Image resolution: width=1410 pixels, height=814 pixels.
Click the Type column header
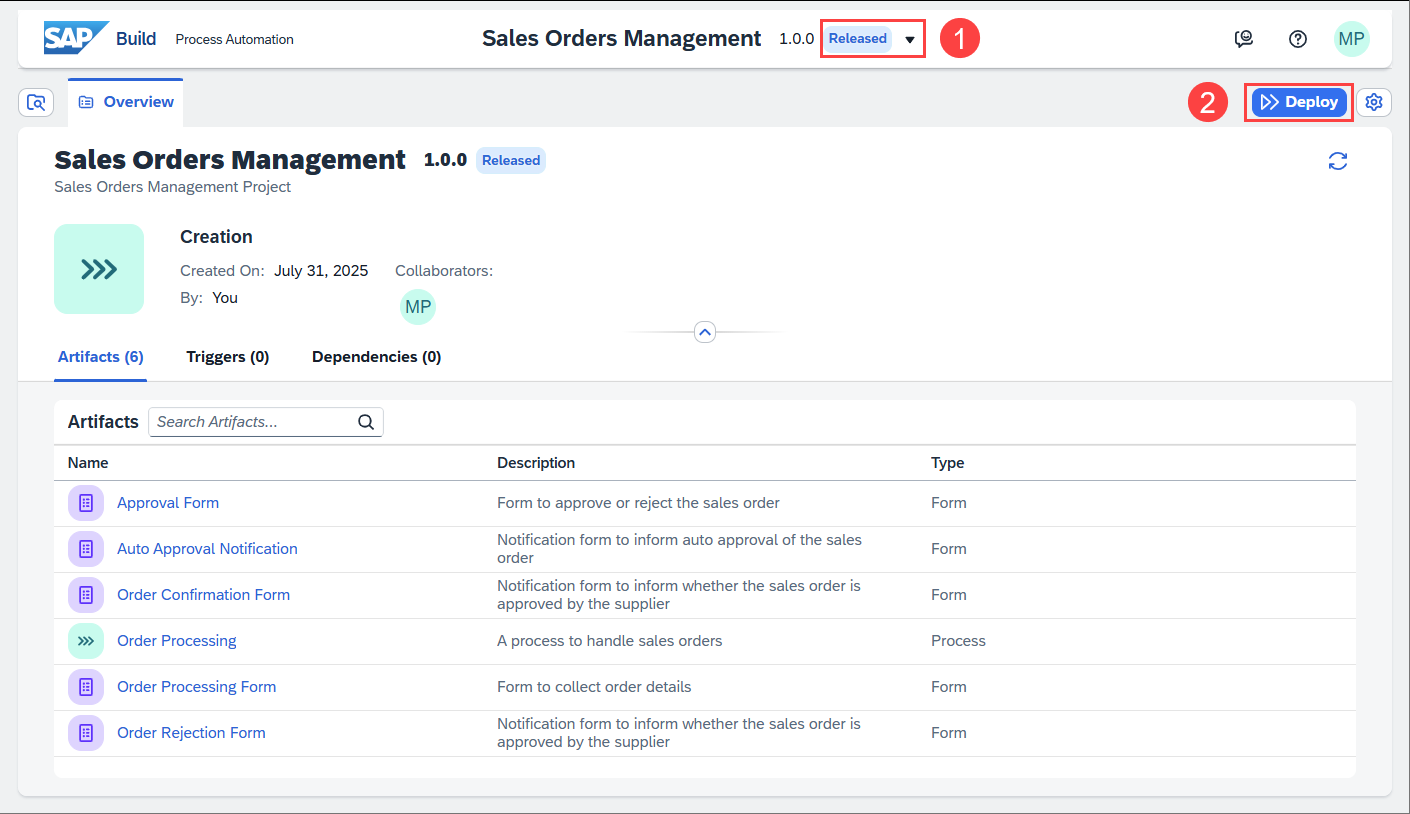(x=948, y=463)
